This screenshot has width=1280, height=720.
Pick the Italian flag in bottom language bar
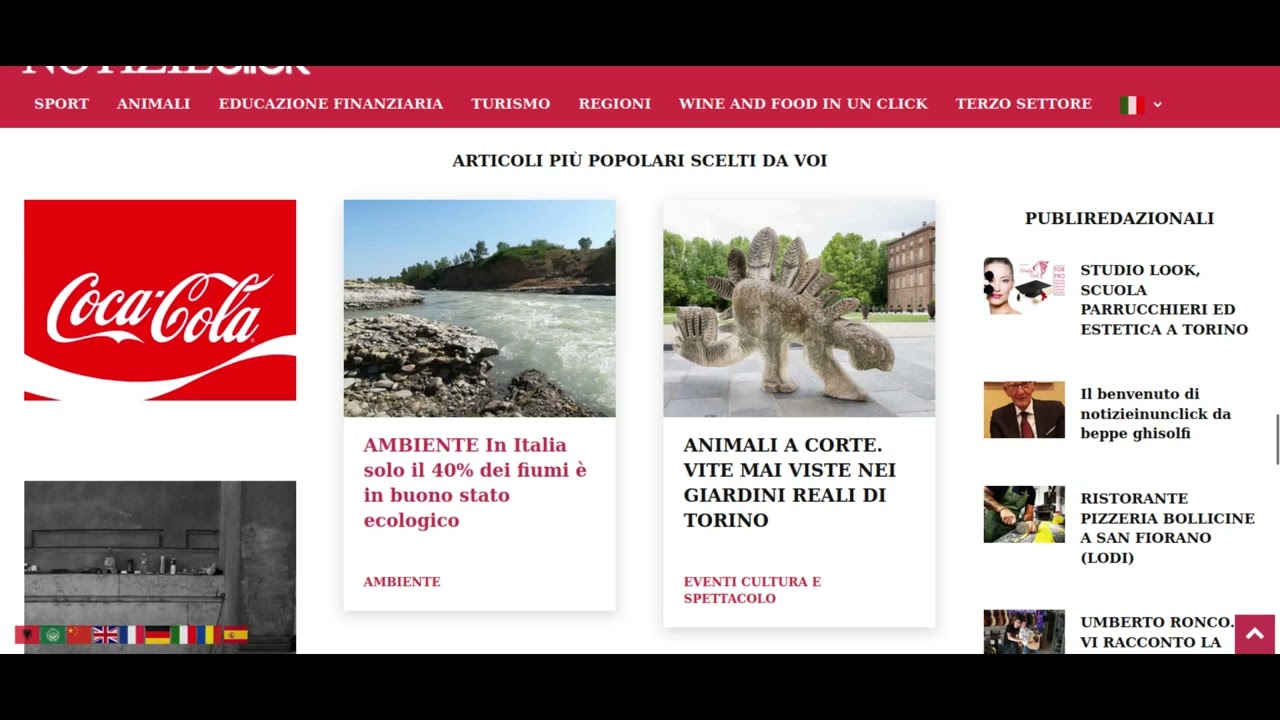pyautogui.click(x=183, y=635)
